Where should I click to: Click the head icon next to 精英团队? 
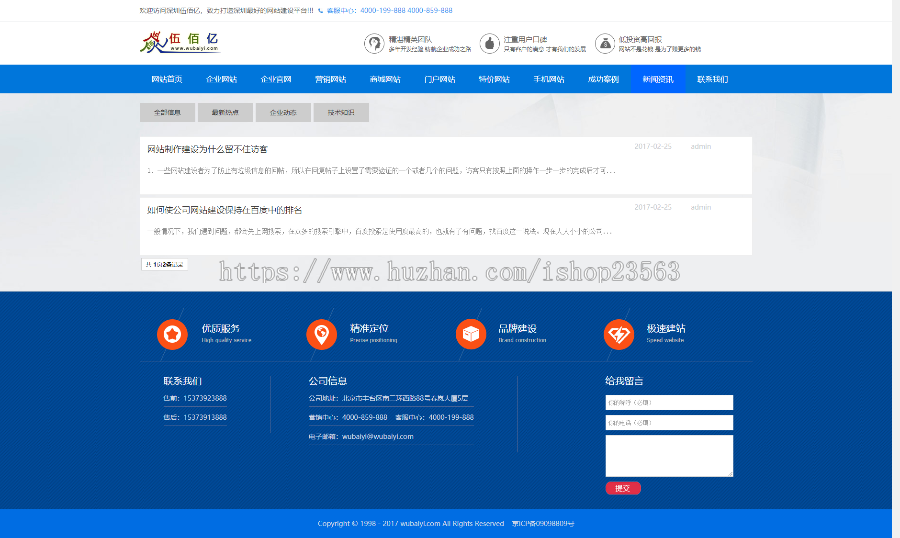pos(374,44)
